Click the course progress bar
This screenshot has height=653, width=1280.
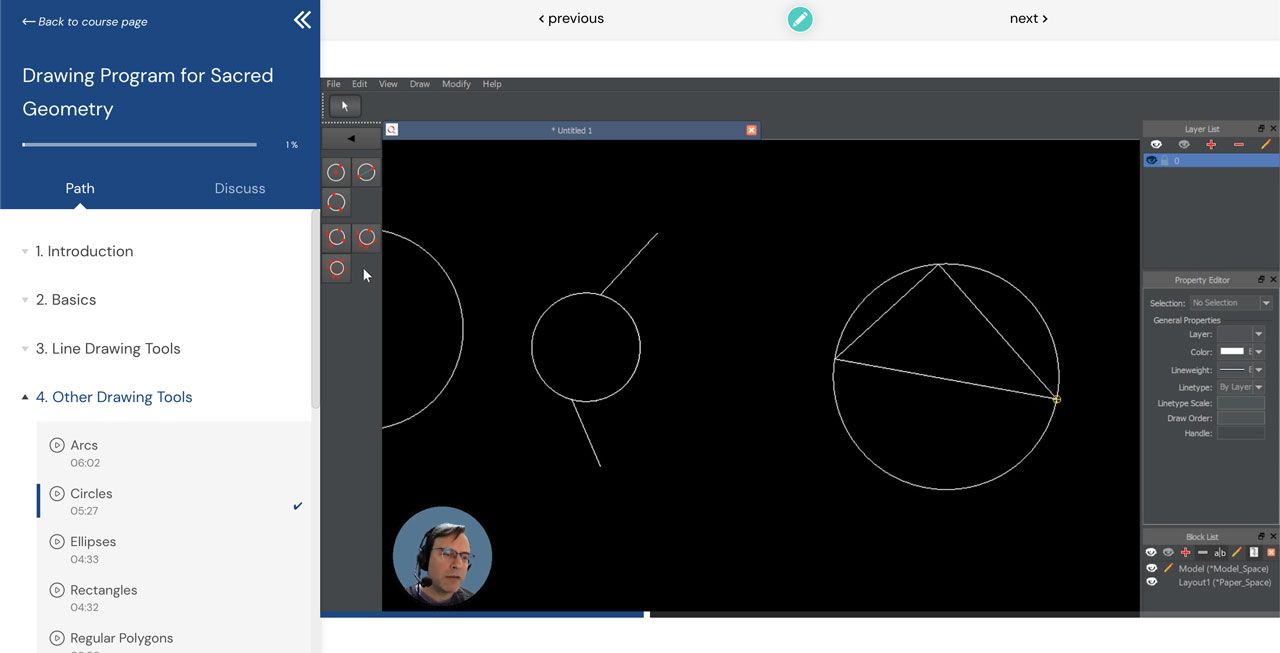pyautogui.click(x=139, y=145)
